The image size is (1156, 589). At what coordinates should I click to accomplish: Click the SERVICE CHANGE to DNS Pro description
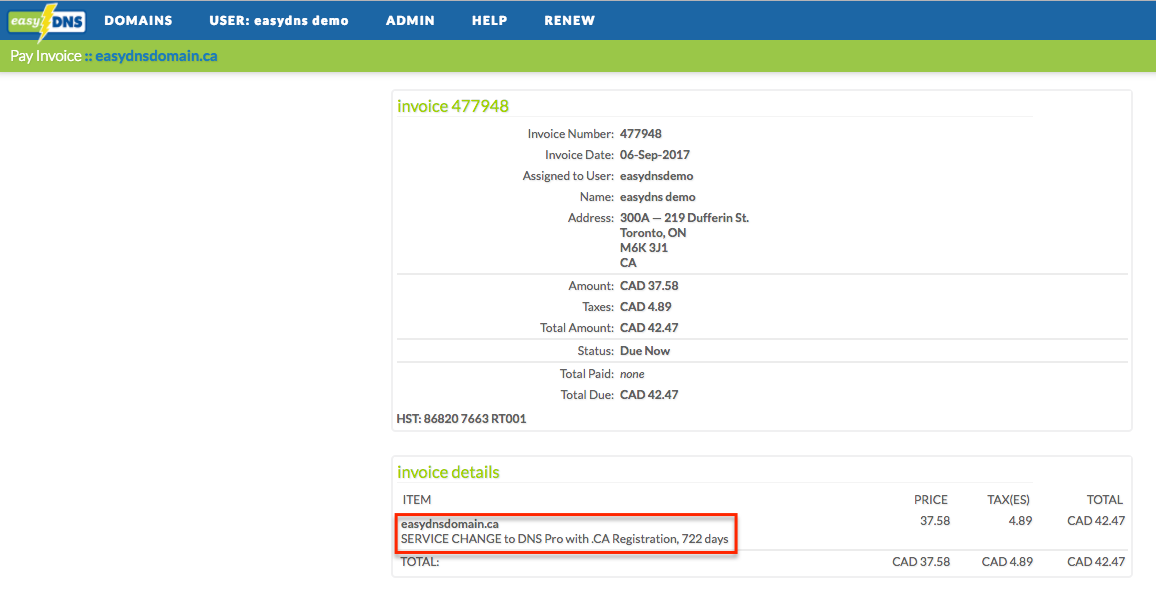pos(565,539)
